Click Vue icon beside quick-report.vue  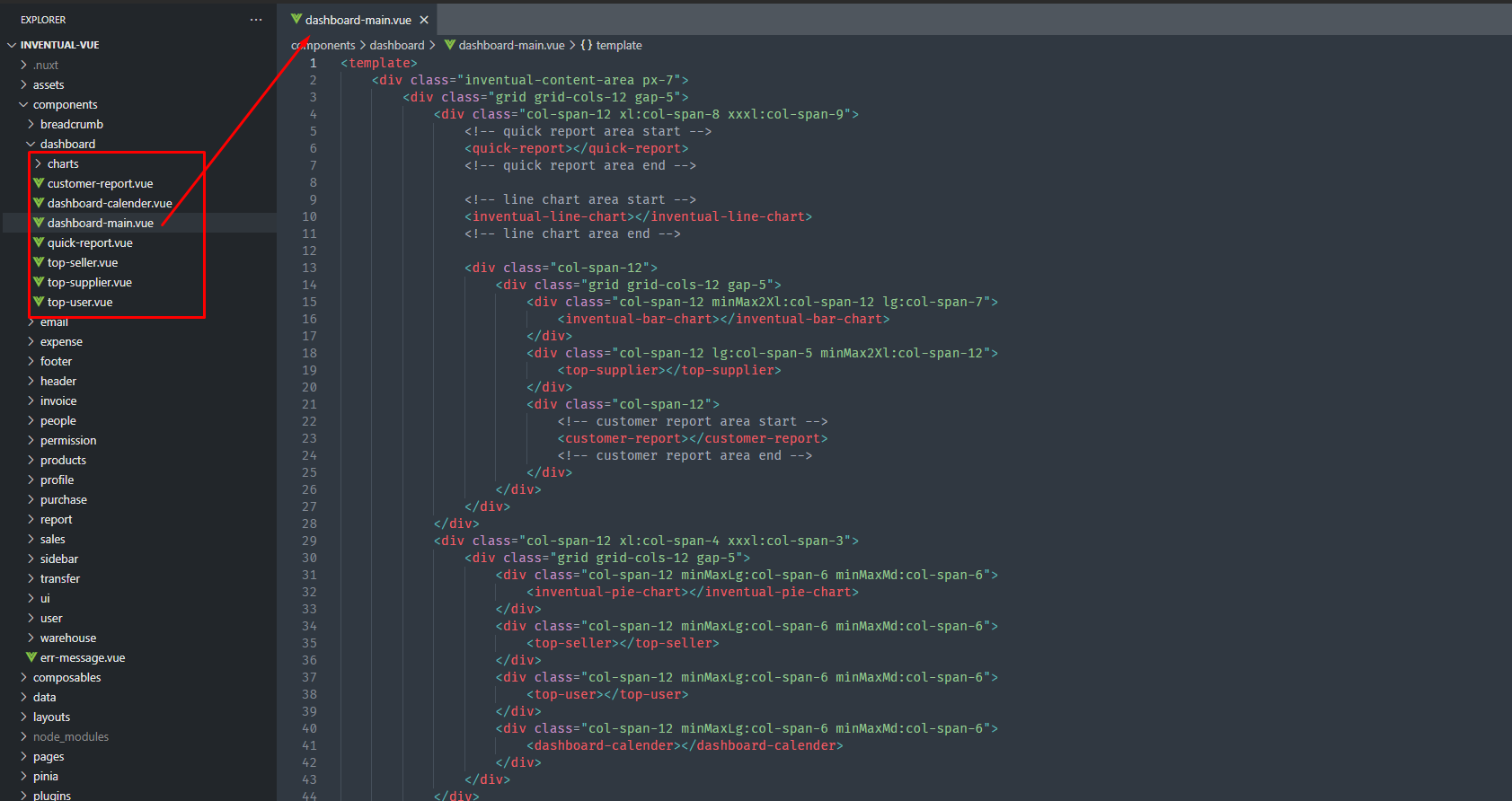click(x=39, y=242)
